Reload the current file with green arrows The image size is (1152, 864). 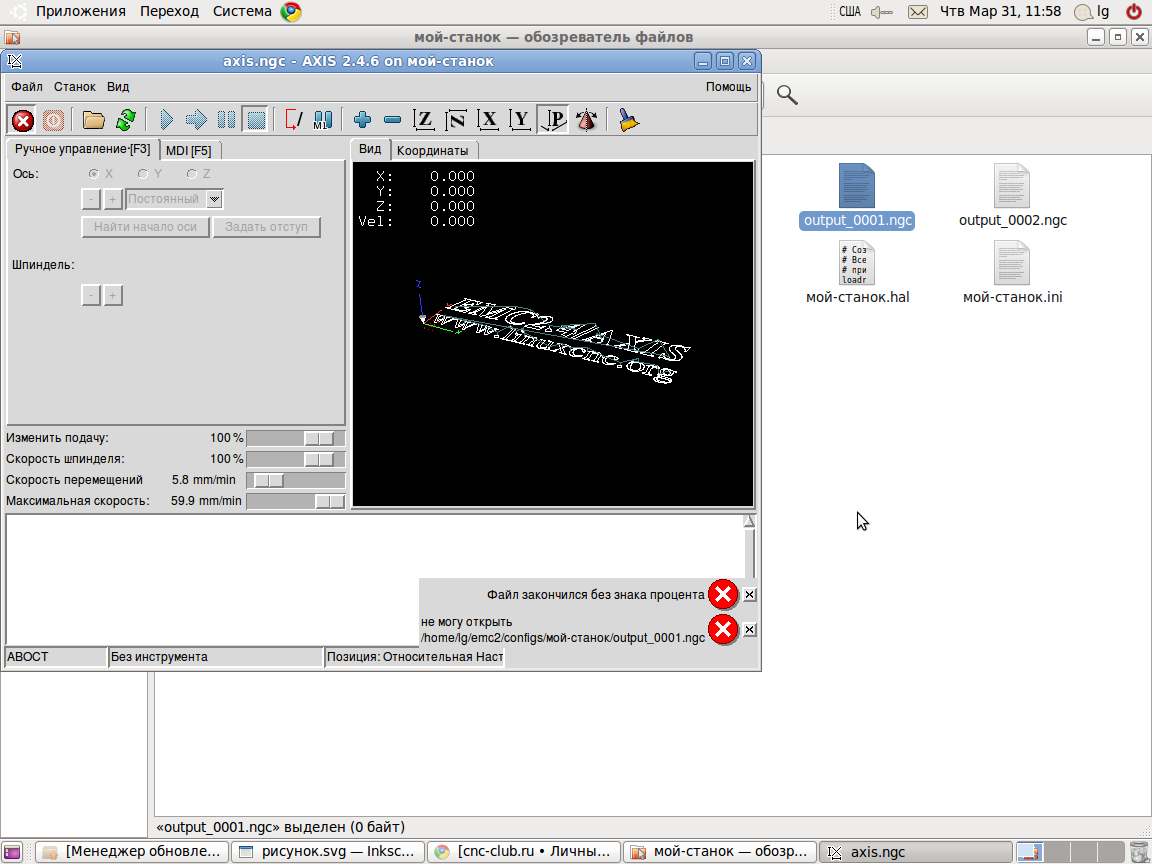tap(126, 120)
